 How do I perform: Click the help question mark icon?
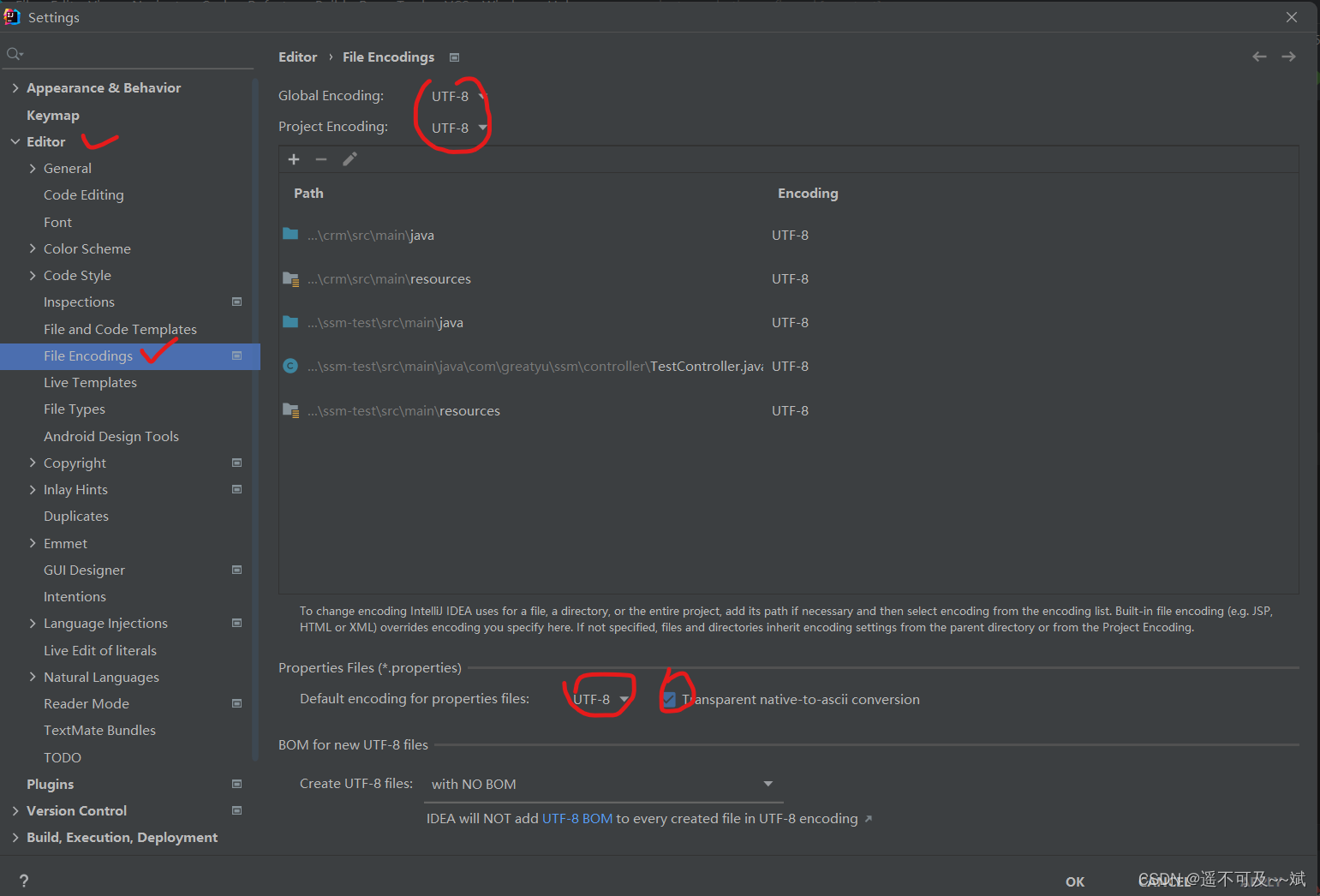[x=24, y=881]
